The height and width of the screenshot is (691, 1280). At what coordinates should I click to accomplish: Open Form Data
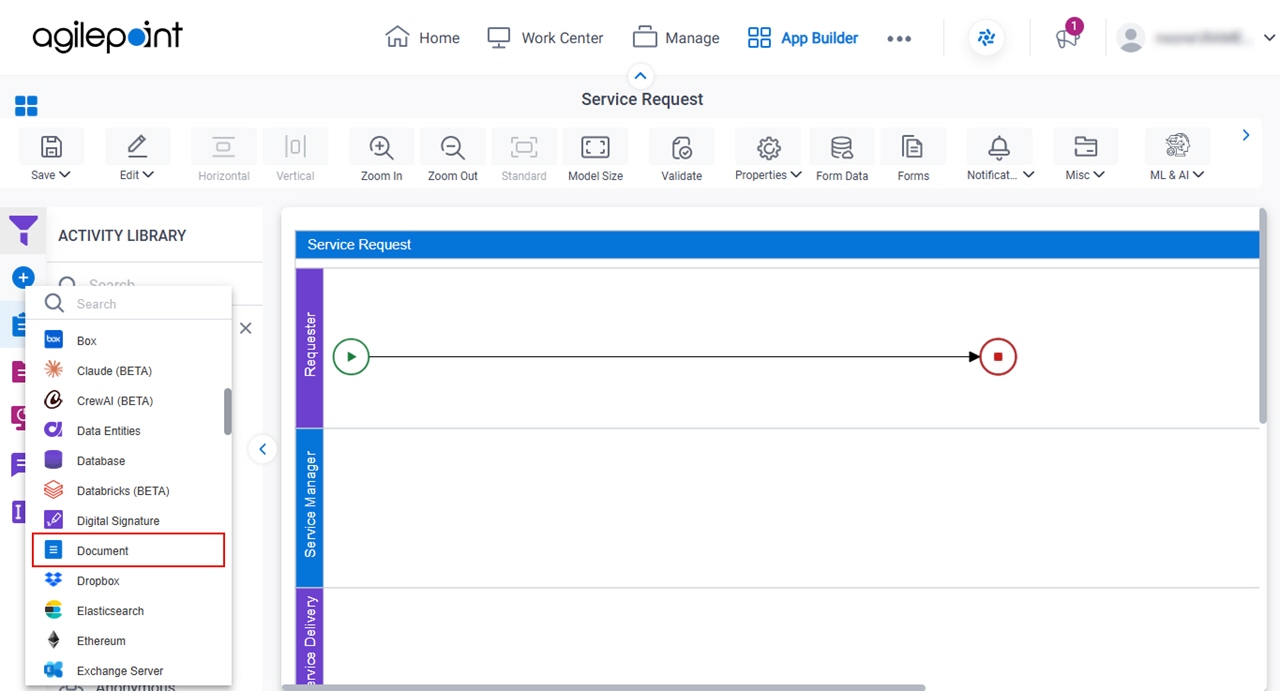pos(842,156)
